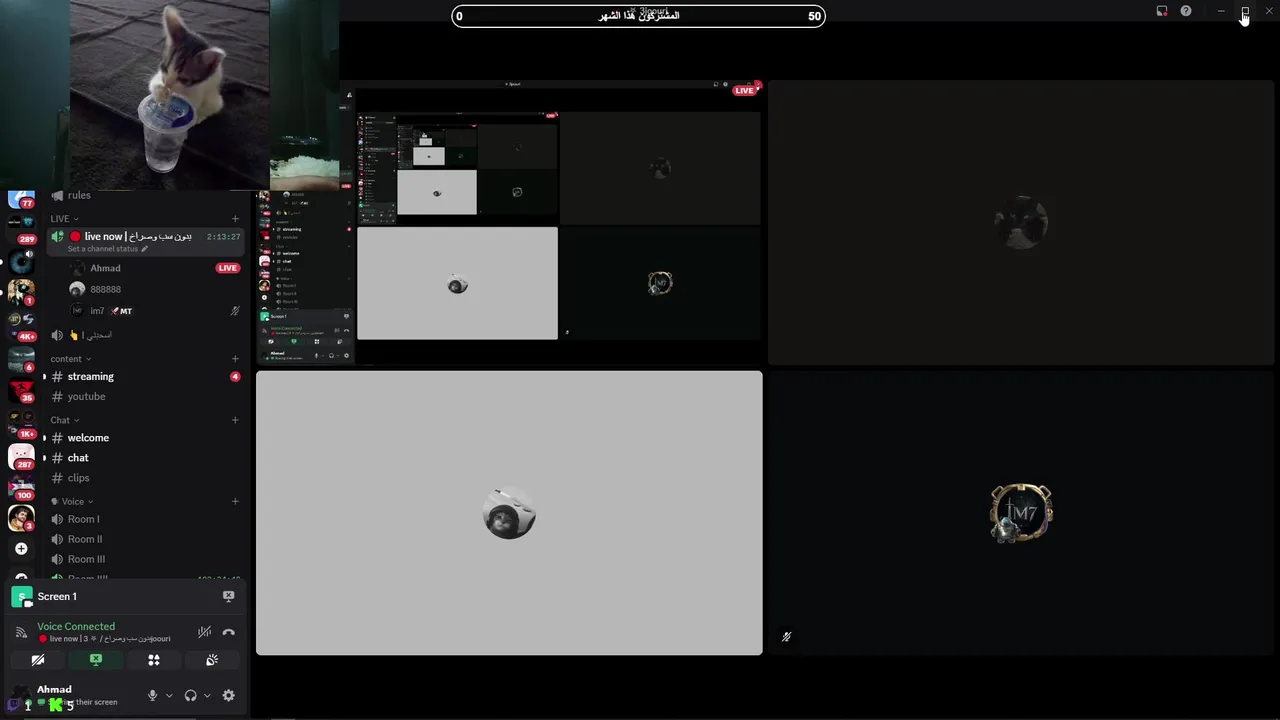
Task: Click Set a channel status link
Action: point(107,249)
